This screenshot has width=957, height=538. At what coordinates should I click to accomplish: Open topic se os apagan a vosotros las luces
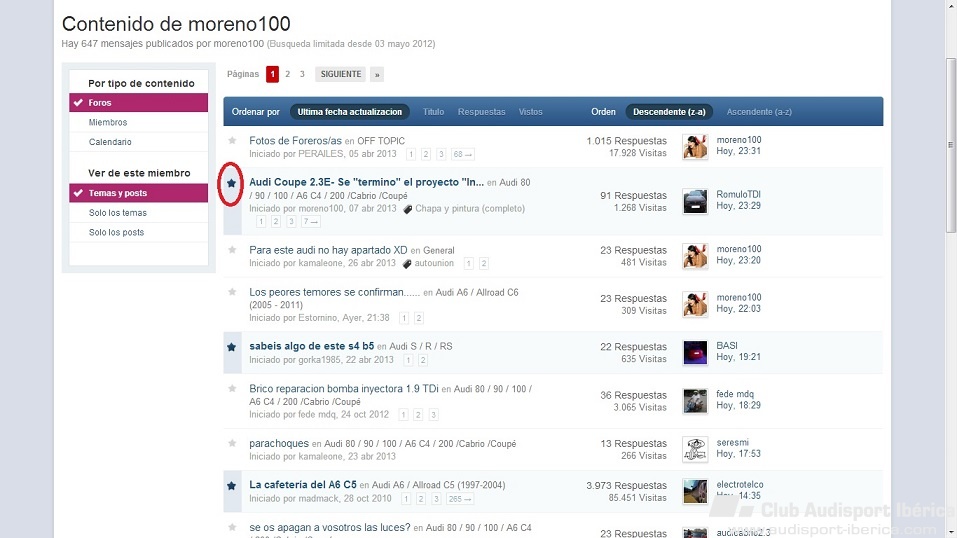[330, 527]
